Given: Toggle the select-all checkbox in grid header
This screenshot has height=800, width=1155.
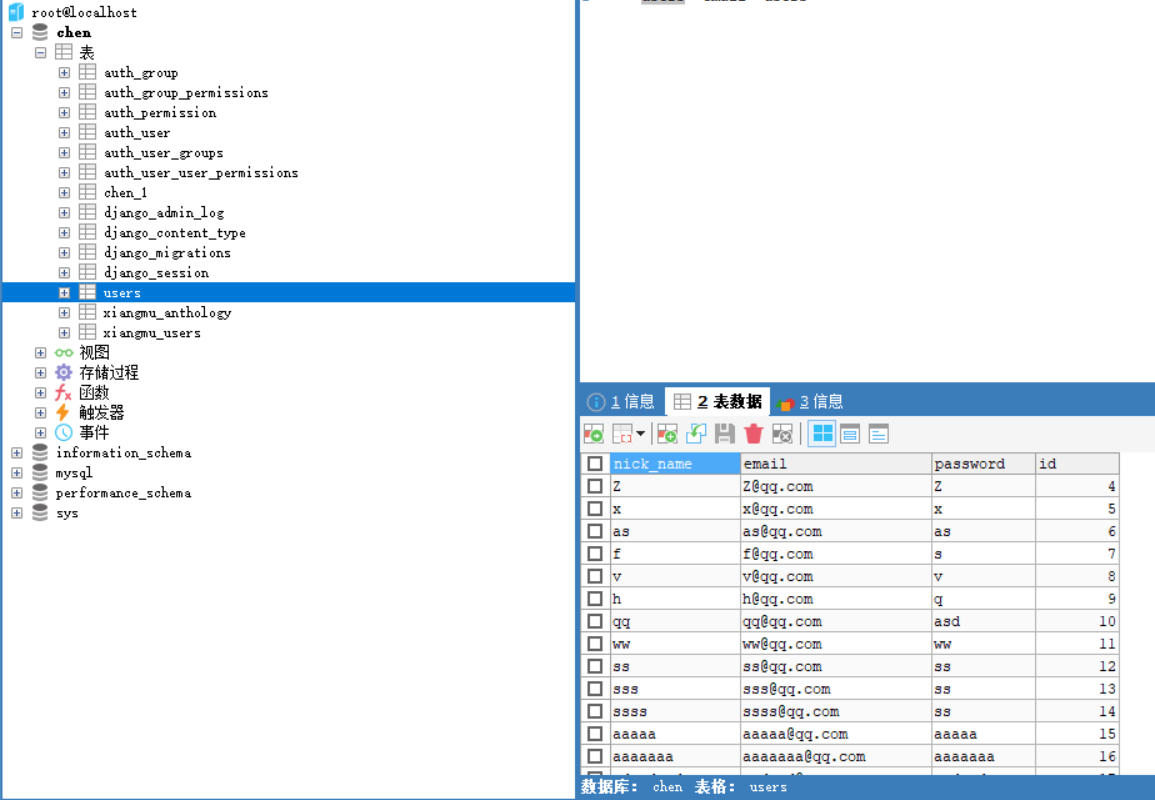Looking at the screenshot, I should click(x=595, y=463).
